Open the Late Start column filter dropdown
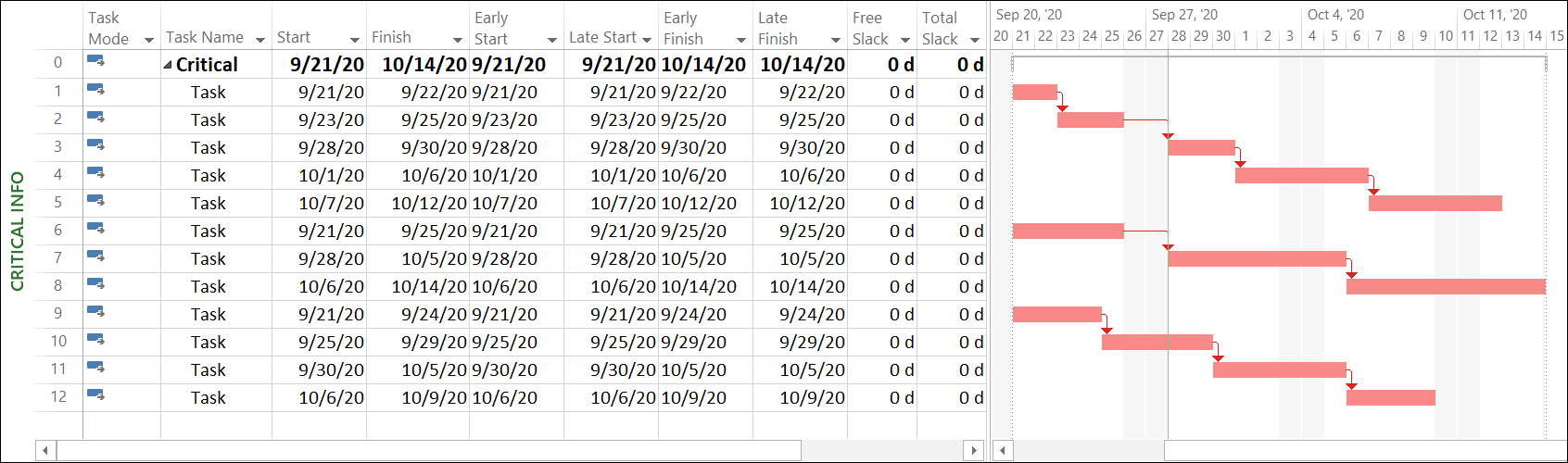The image size is (1568, 463). pyautogui.click(x=647, y=40)
